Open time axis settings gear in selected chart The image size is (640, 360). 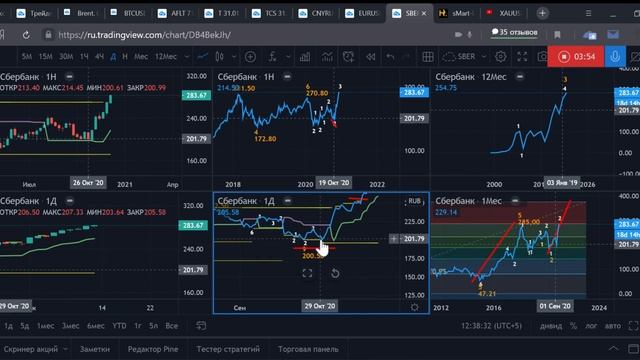(415, 307)
